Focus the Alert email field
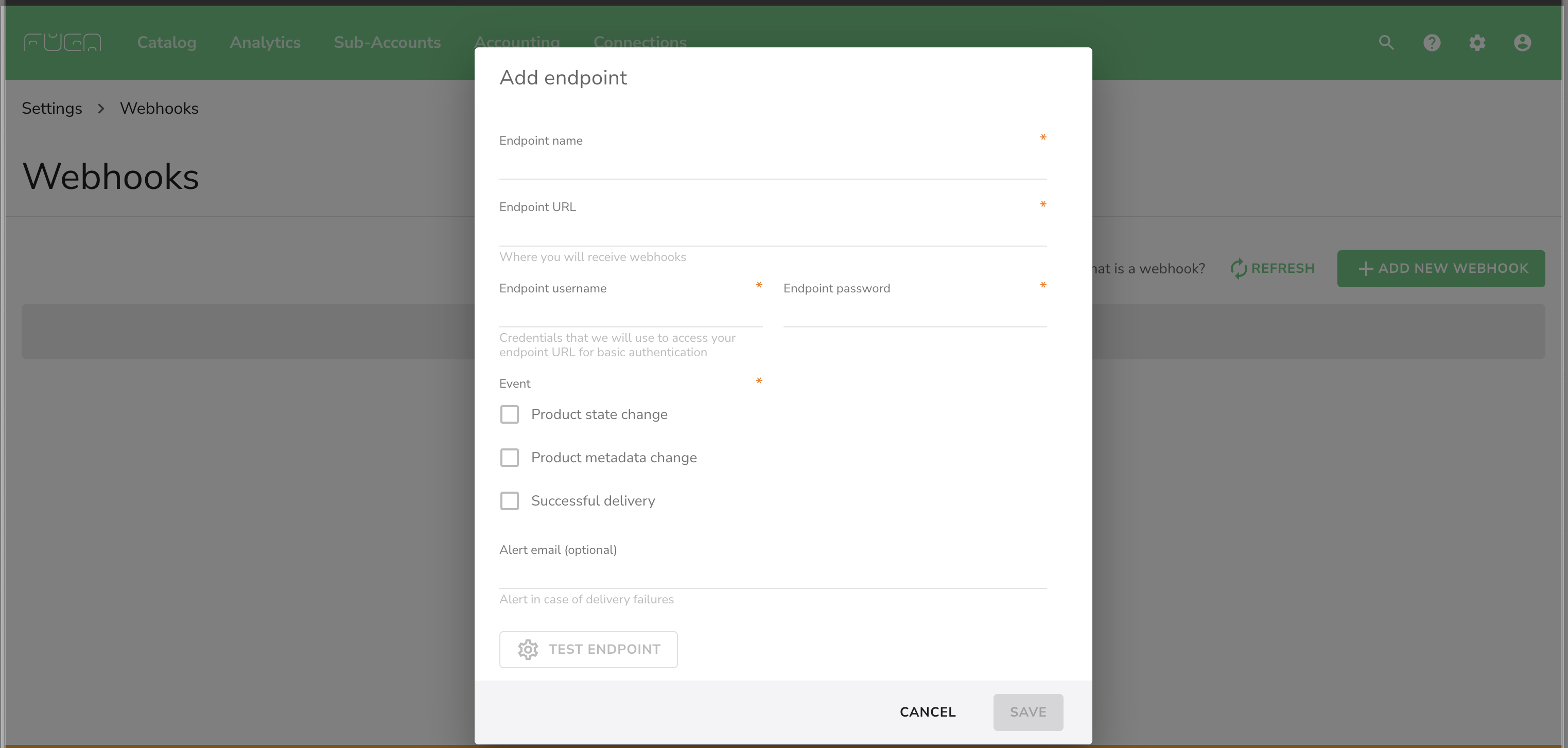 click(773, 573)
